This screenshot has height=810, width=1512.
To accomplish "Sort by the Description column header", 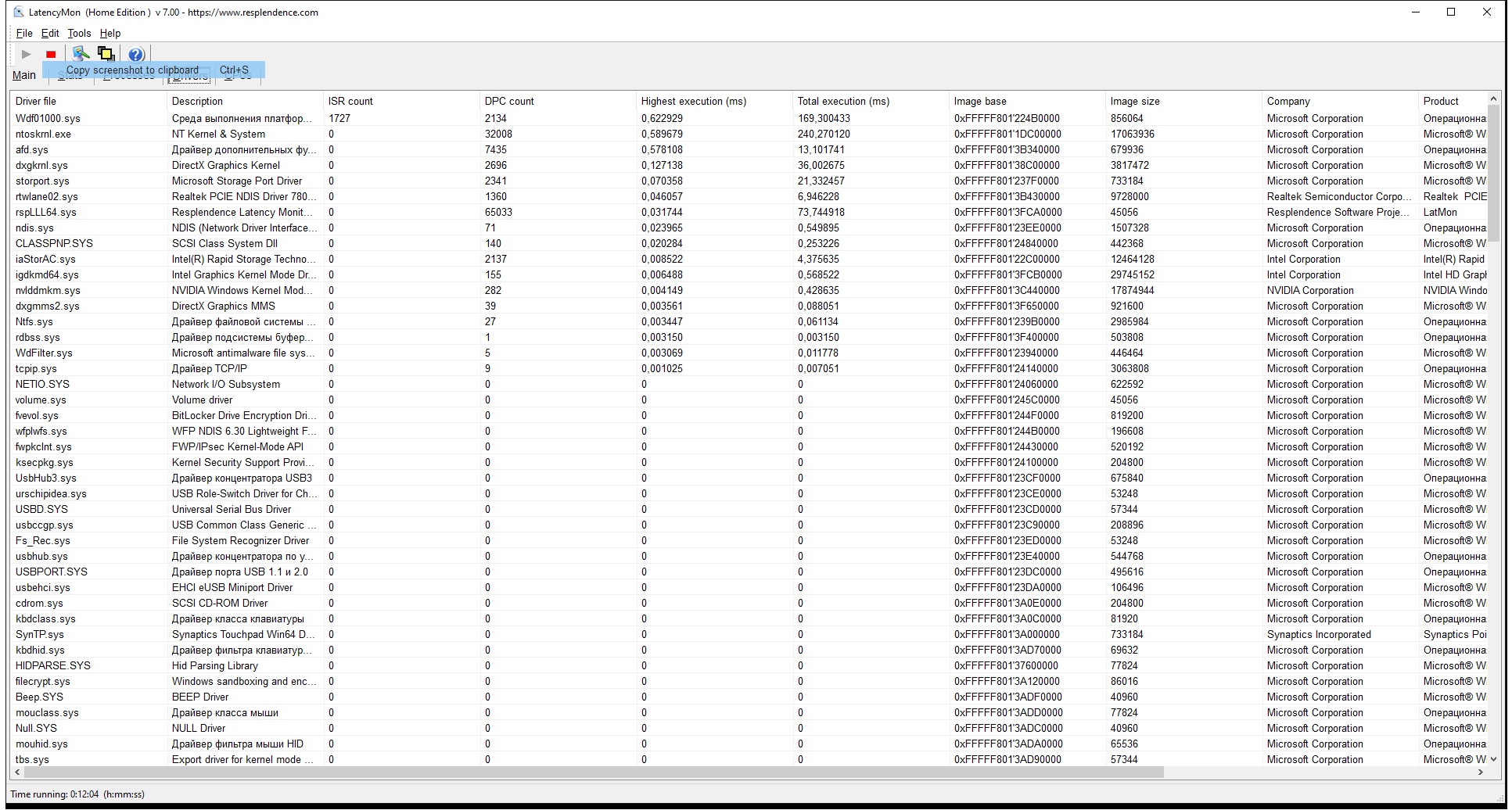I will (245, 101).
